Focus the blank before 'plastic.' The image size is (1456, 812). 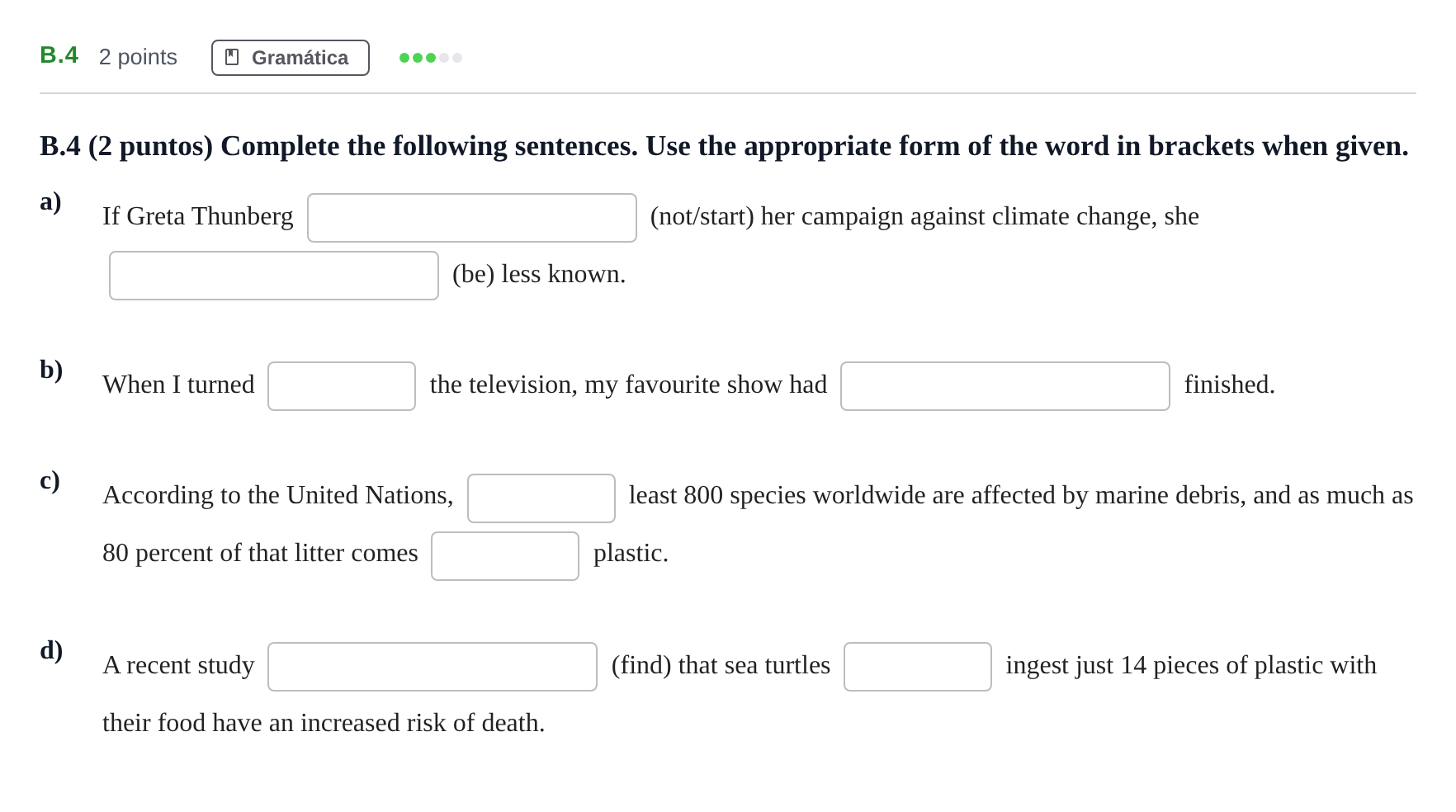(505, 556)
